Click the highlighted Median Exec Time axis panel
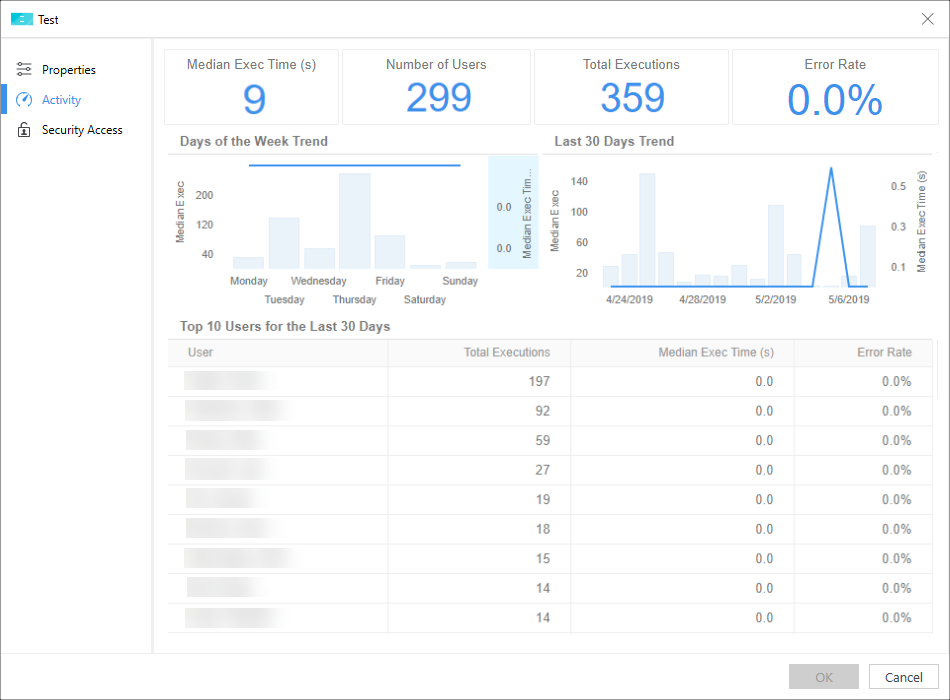This screenshot has width=950, height=700. click(x=513, y=211)
